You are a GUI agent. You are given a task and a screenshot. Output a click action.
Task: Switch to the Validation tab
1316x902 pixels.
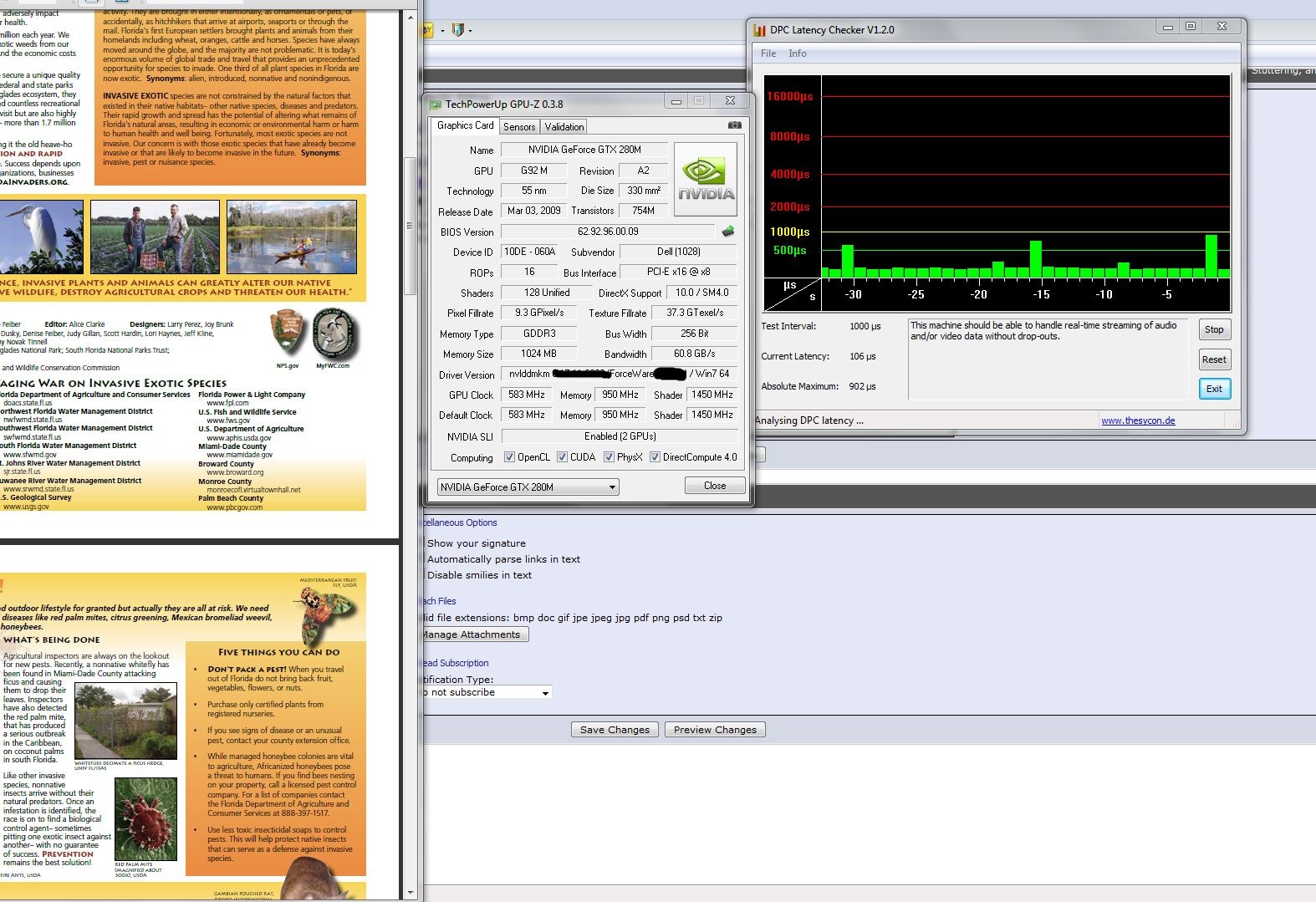(564, 126)
